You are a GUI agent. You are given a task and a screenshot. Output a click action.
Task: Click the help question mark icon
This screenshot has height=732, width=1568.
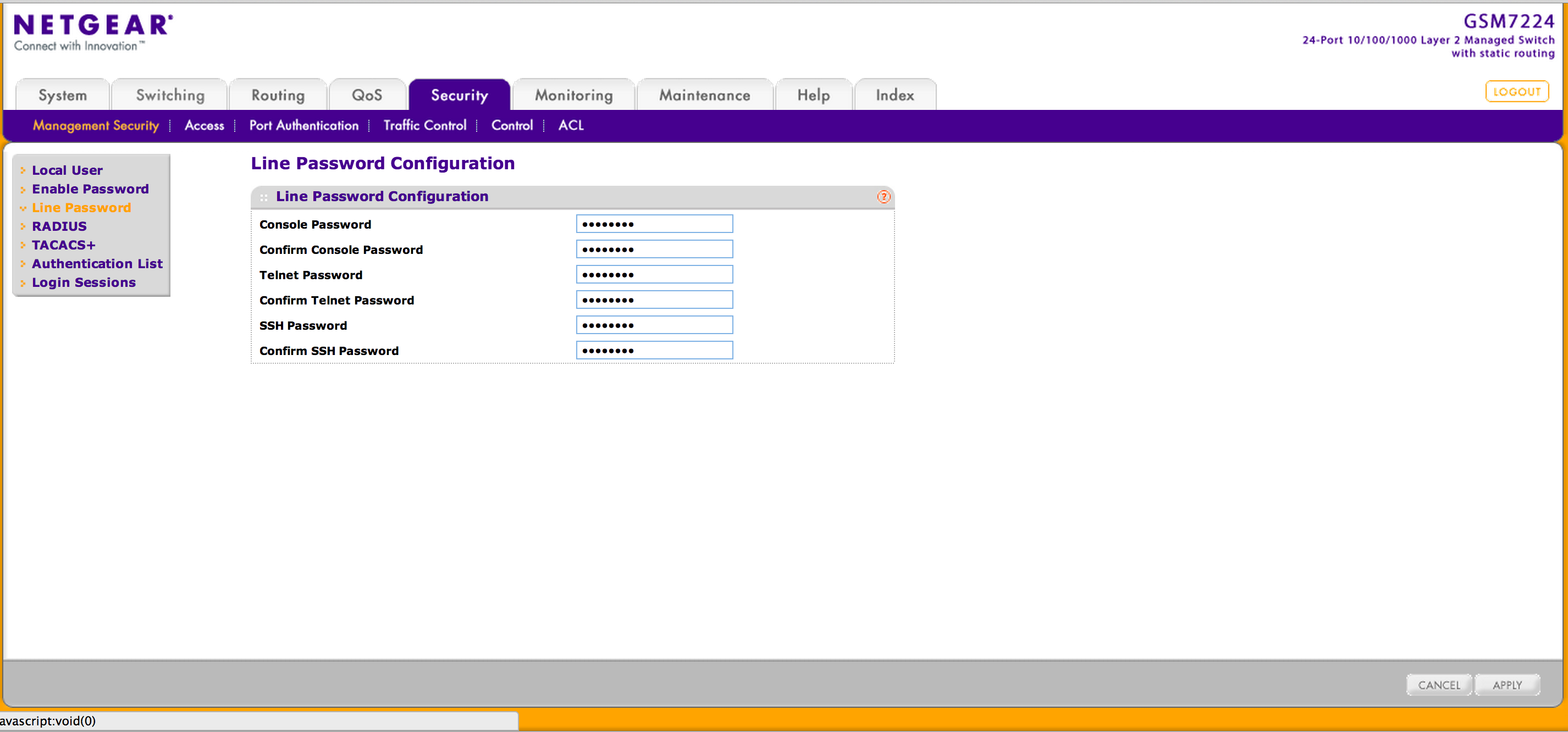(883, 197)
